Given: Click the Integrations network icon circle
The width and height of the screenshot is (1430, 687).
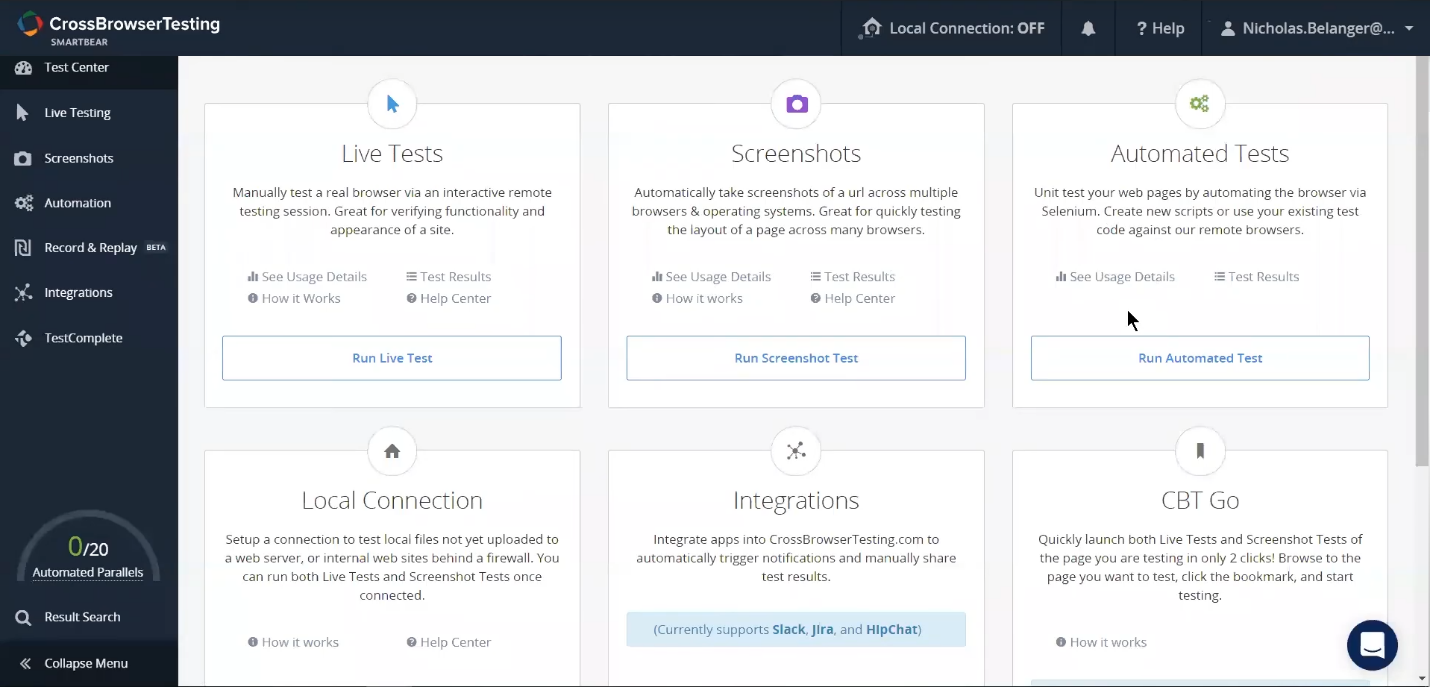Looking at the screenshot, I should tap(796, 451).
